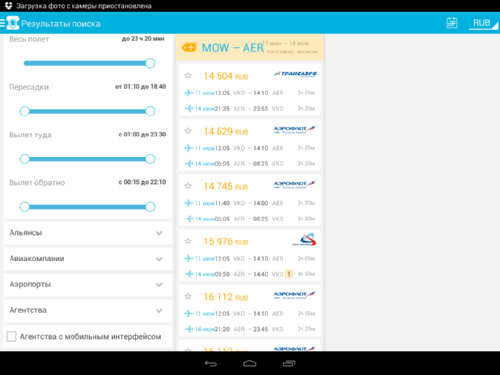Tap the Android home navigation button

click(250, 363)
